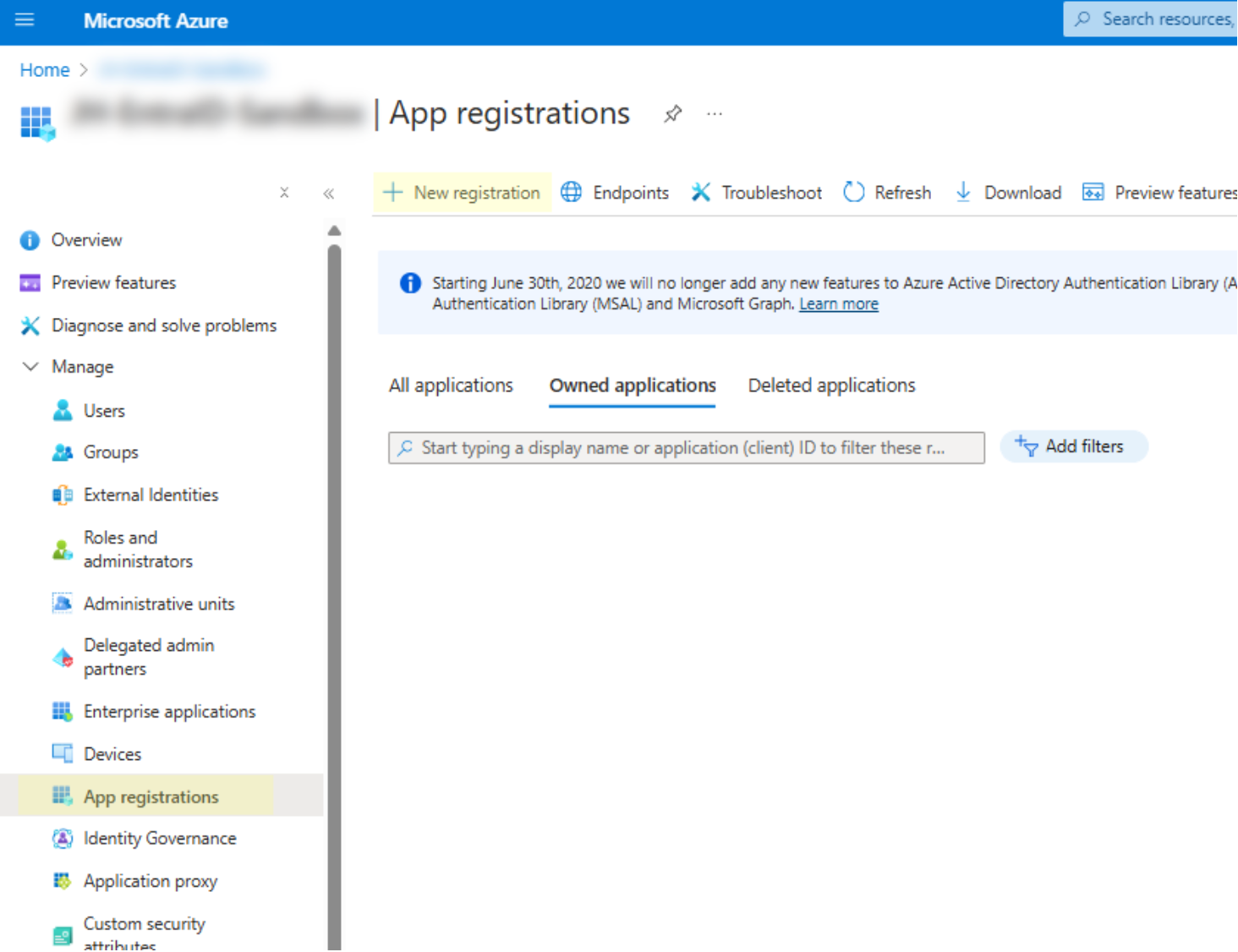The height and width of the screenshot is (952, 1238).
Task: Click the Identity Governance icon
Action: [63, 839]
